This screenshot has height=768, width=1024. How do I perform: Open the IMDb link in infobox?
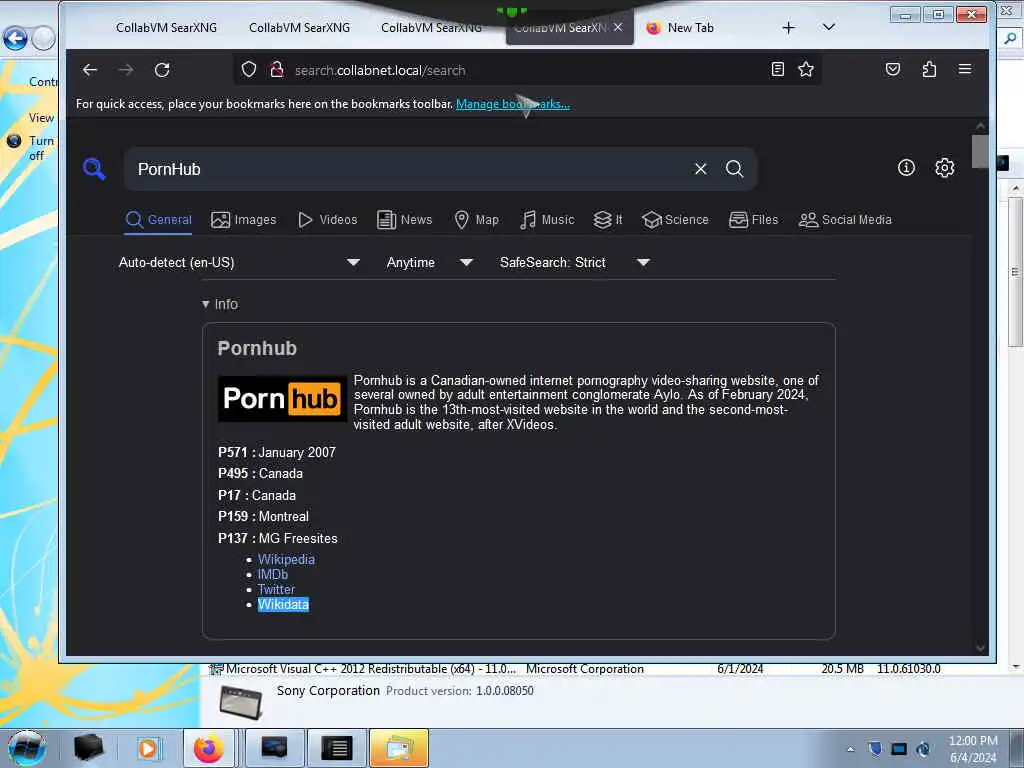(272, 575)
